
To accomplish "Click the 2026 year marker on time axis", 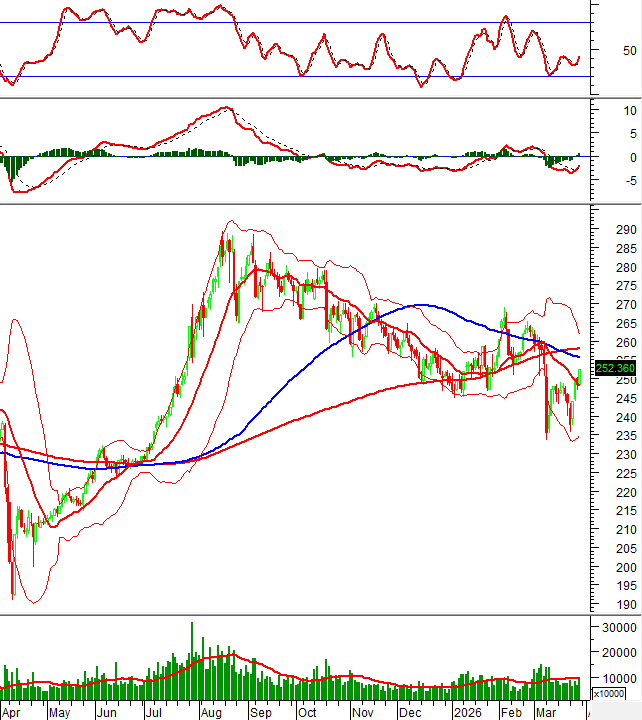I will pos(467,713).
